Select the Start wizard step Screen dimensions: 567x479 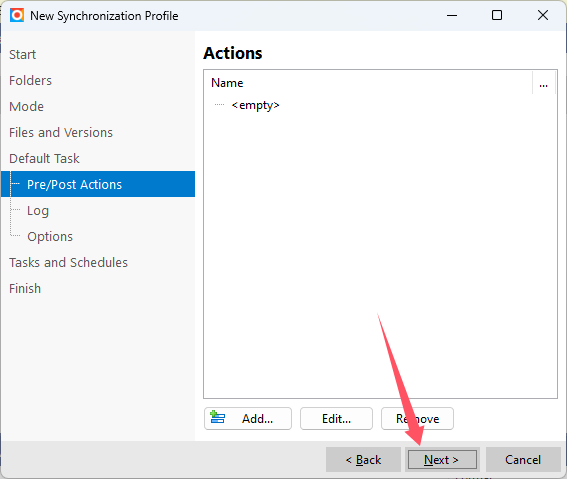22,55
